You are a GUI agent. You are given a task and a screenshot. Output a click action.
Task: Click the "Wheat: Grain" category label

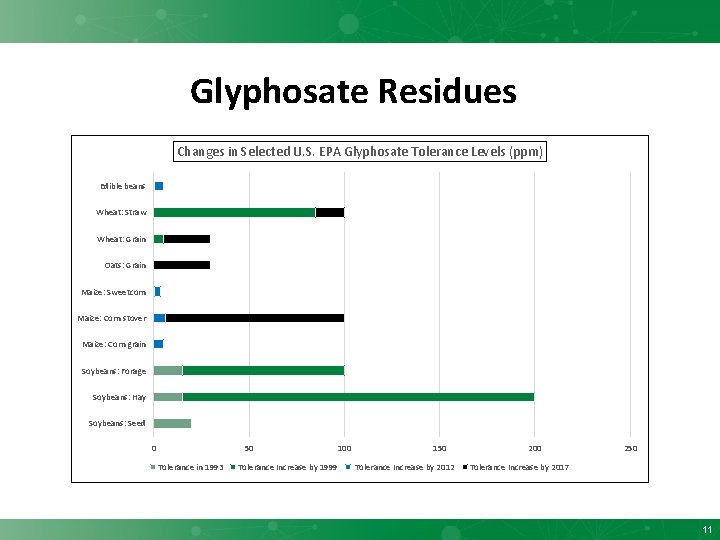pyautogui.click(x=121, y=239)
